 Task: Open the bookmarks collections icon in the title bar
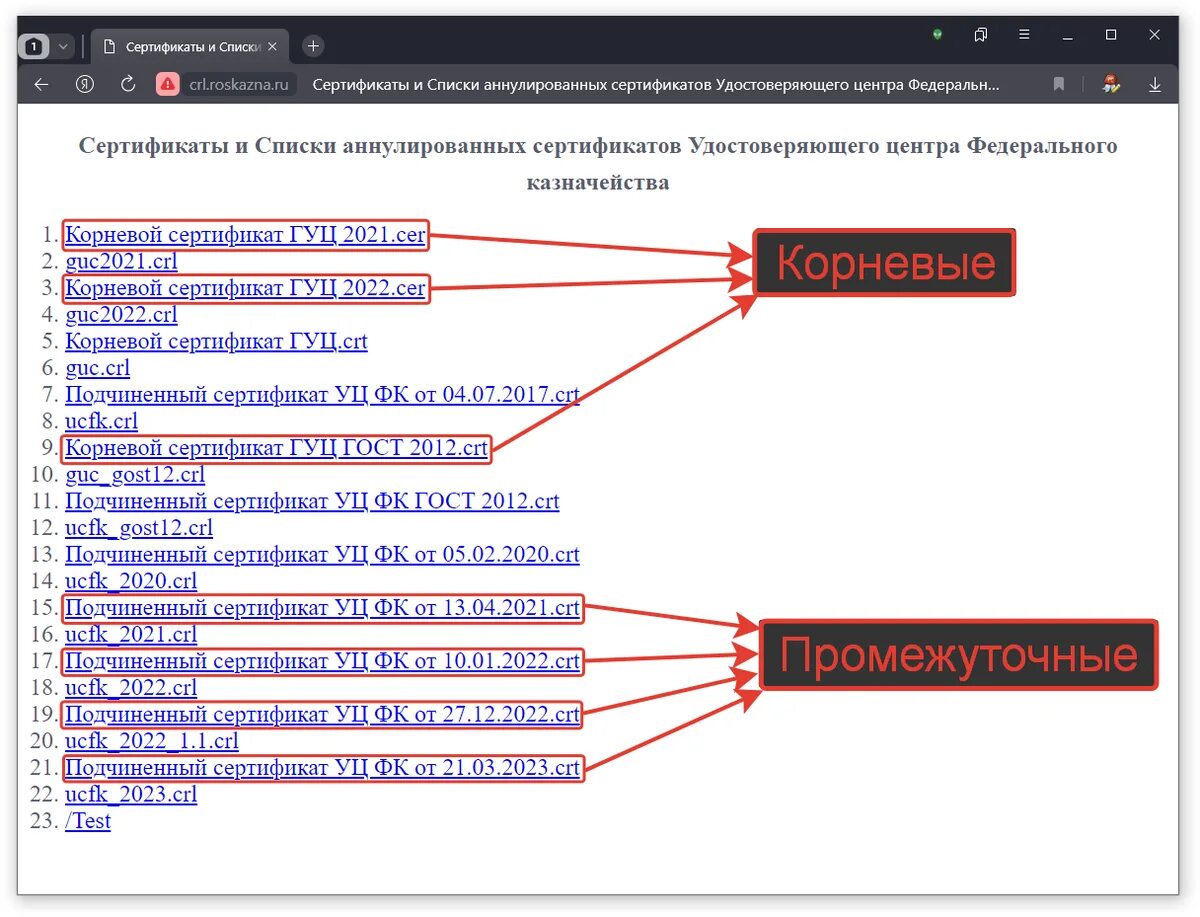point(981,34)
